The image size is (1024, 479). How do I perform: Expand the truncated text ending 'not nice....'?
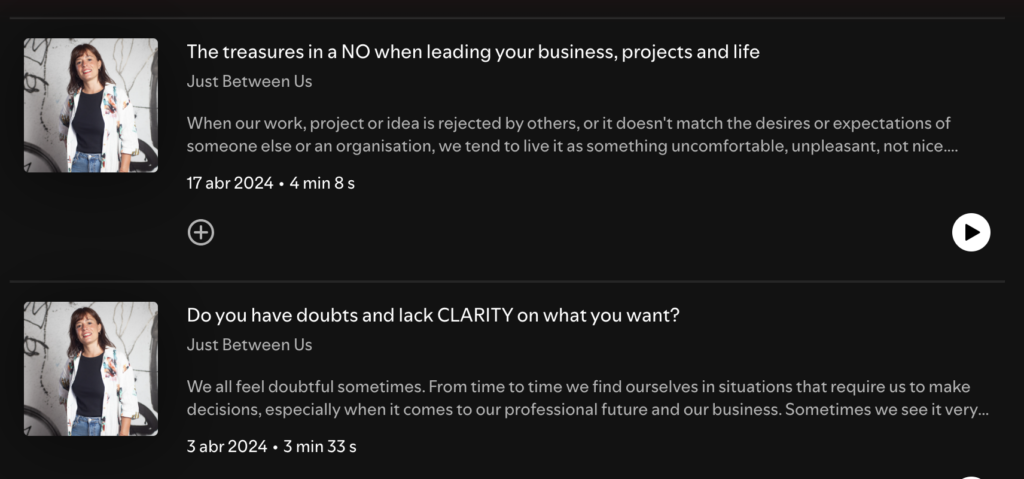[x=952, y=146]
